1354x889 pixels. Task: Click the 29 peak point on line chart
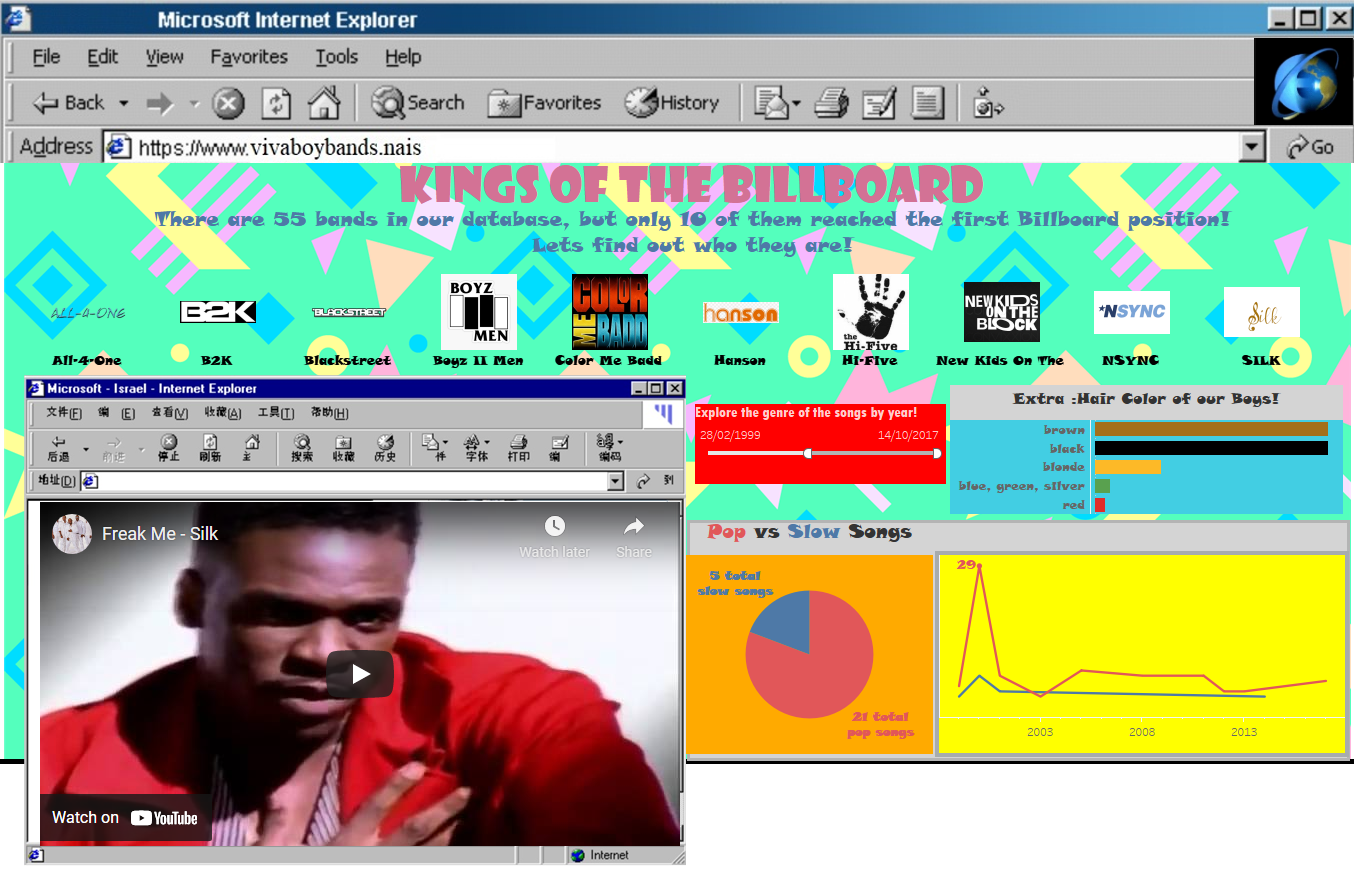(x=979, y=566)
